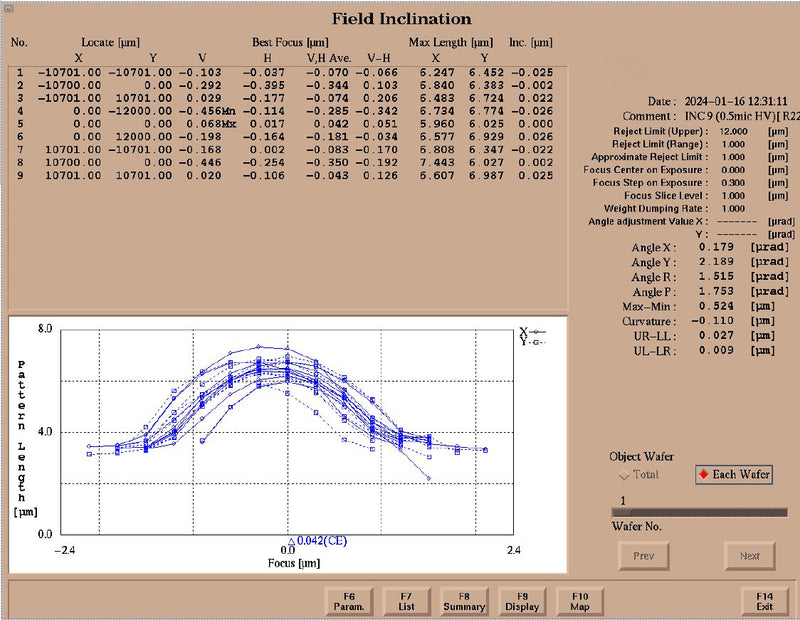Select the Total object wafer option
800x620 pixels.
[625, 474]
